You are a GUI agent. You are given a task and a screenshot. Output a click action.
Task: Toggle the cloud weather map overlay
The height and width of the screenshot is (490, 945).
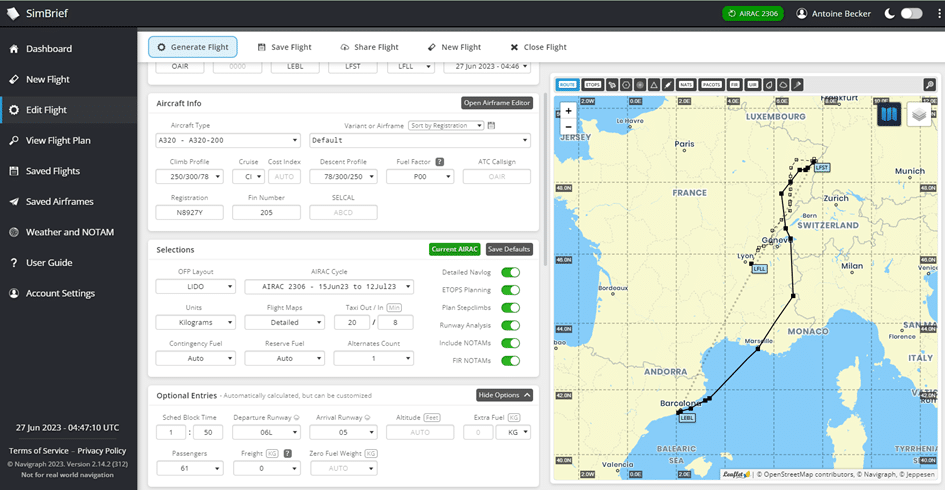[783, 85]
